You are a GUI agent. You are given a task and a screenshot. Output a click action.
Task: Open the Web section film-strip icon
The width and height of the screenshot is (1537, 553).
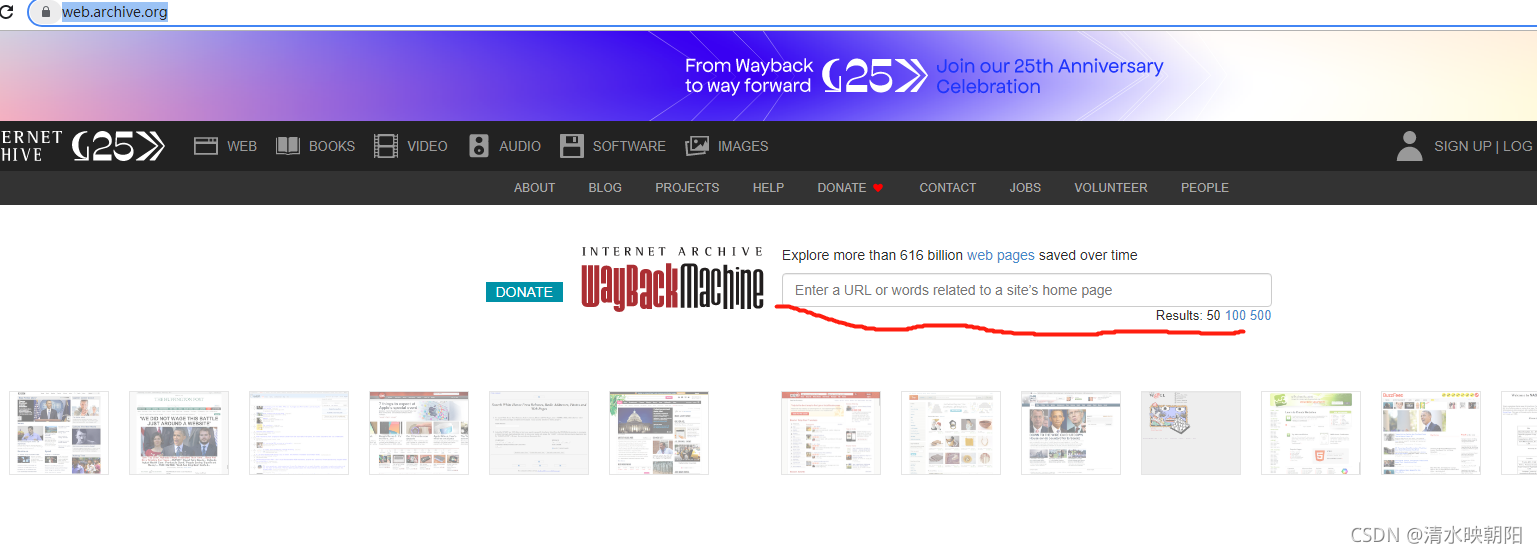point(206,146)
